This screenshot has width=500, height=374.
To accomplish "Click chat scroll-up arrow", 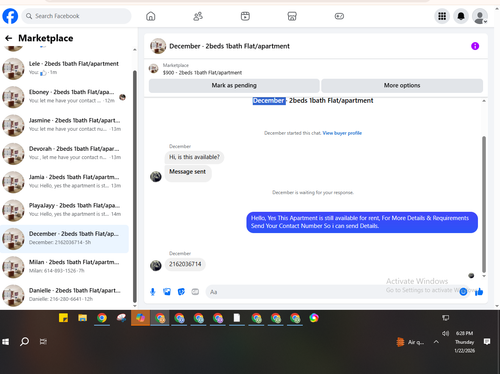I will tap(484, 101).
